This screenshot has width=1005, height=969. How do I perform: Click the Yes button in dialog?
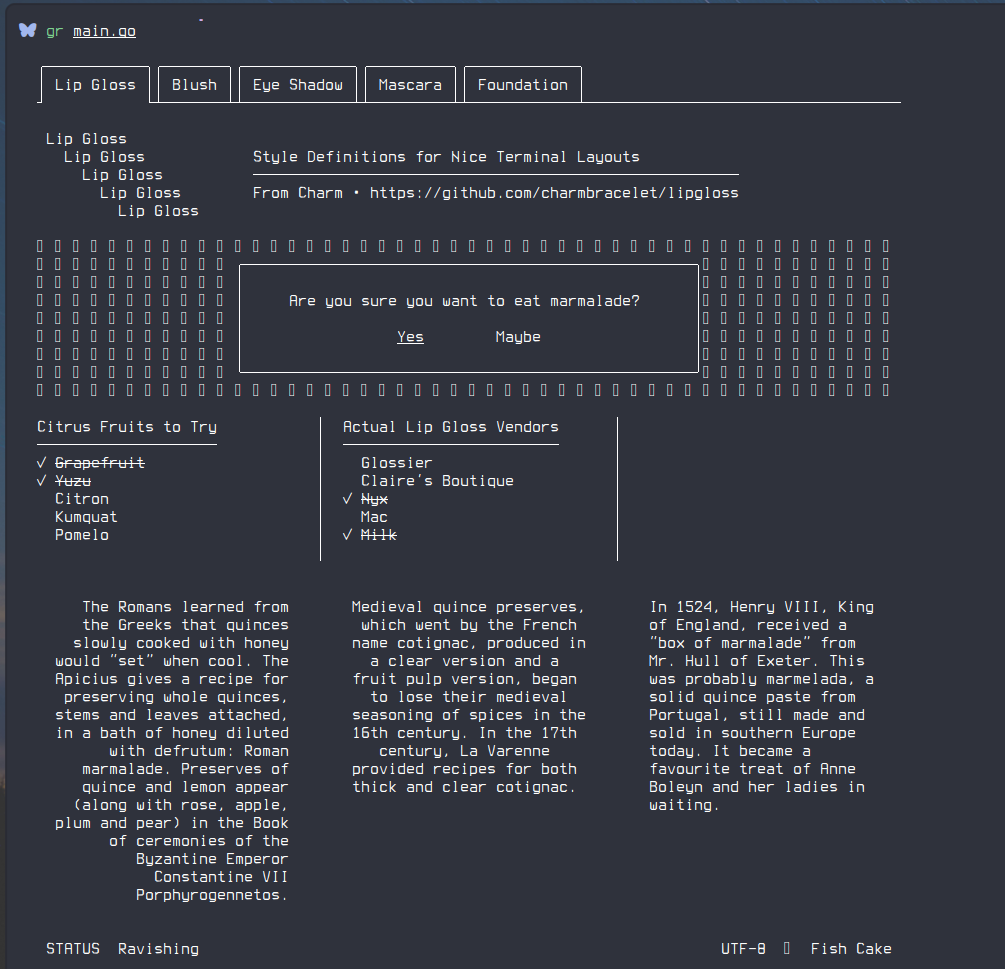tap(410, 337)
